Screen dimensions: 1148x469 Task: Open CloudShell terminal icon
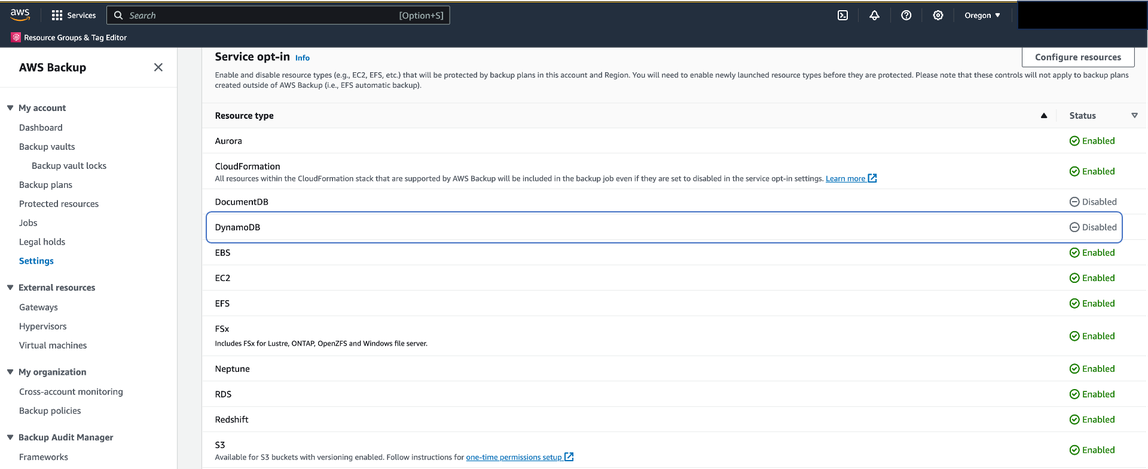tap(843, 15)
